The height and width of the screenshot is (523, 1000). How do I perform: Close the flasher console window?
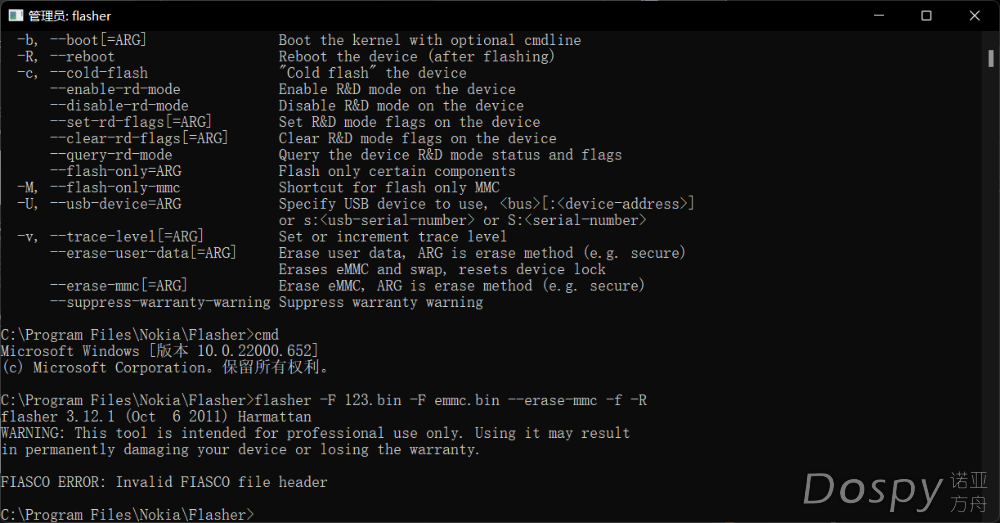(x=974, y=15)
